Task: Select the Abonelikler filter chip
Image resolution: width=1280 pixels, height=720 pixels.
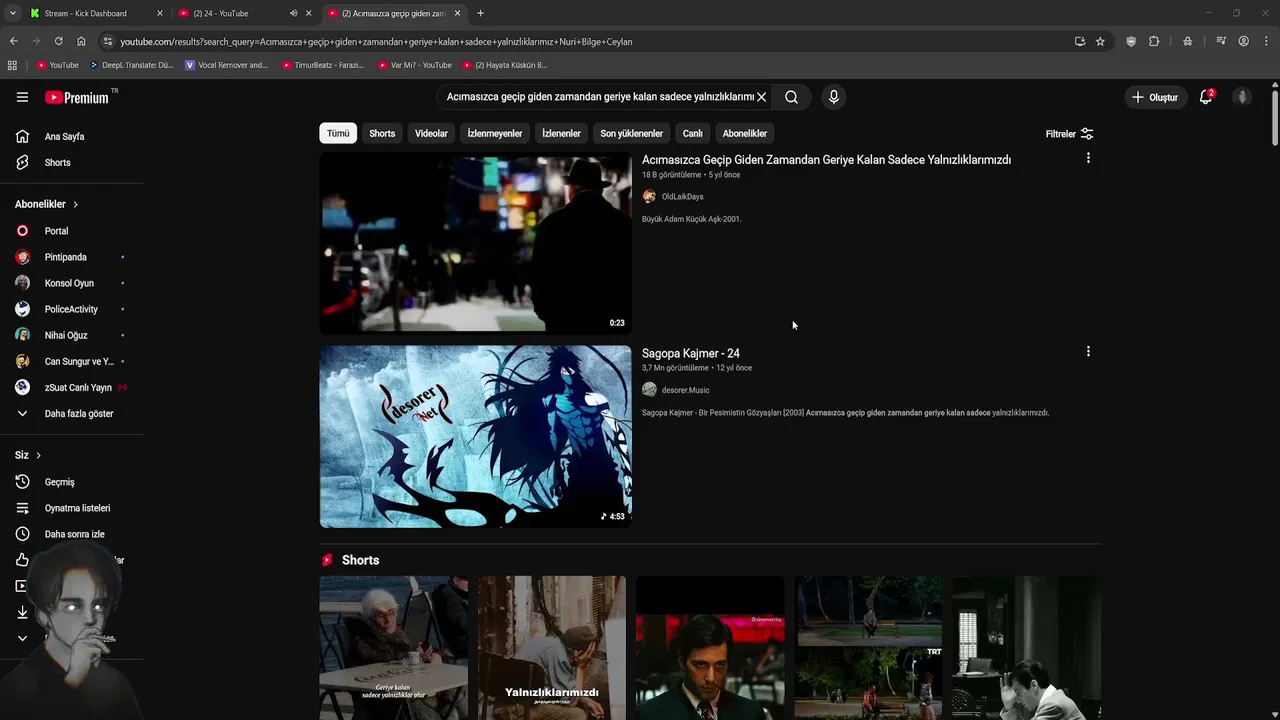Action: [x=745, y=133]
